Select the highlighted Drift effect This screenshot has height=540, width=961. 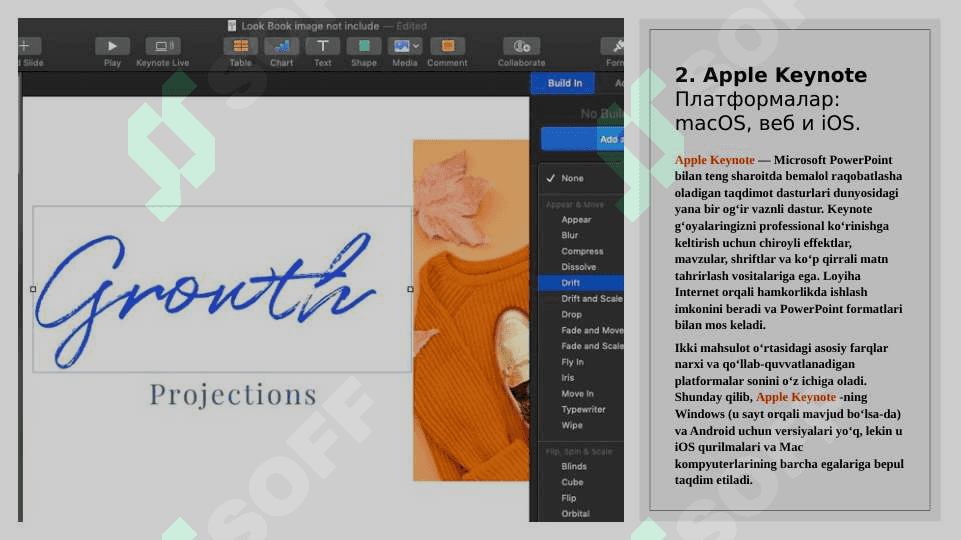(581, 283)
